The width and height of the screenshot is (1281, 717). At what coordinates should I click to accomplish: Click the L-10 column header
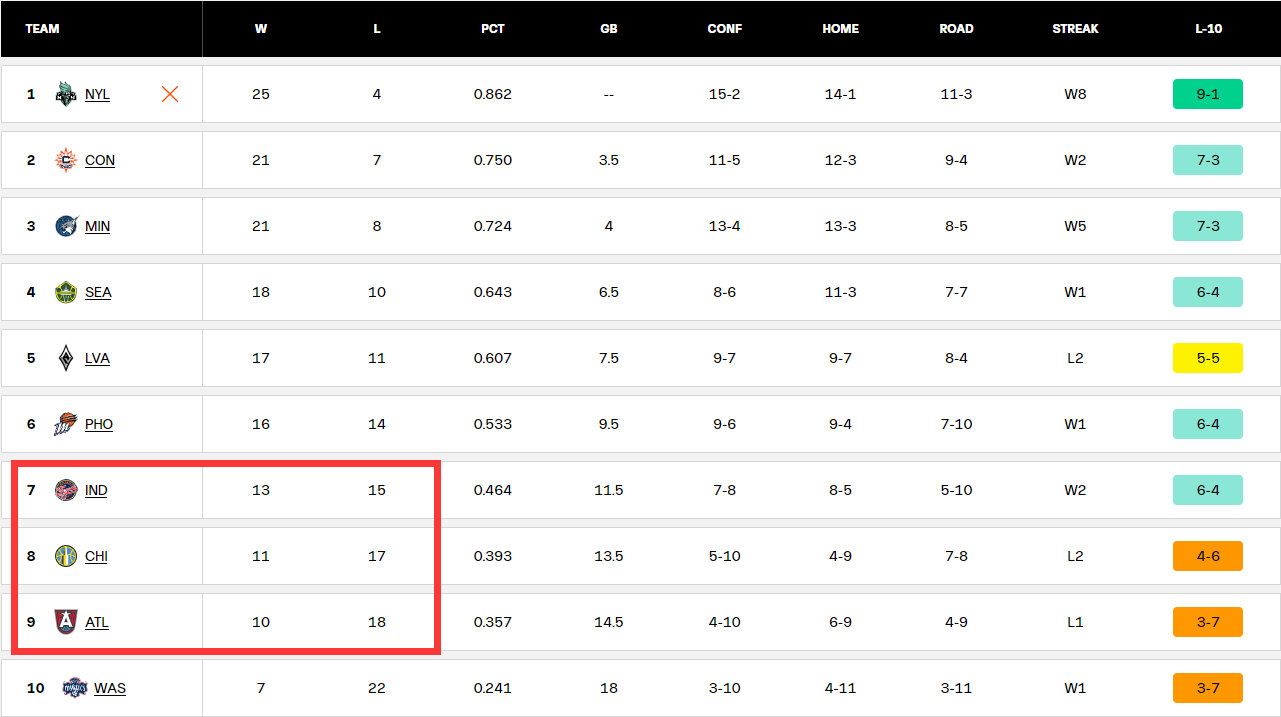[x=1208, y=29]
